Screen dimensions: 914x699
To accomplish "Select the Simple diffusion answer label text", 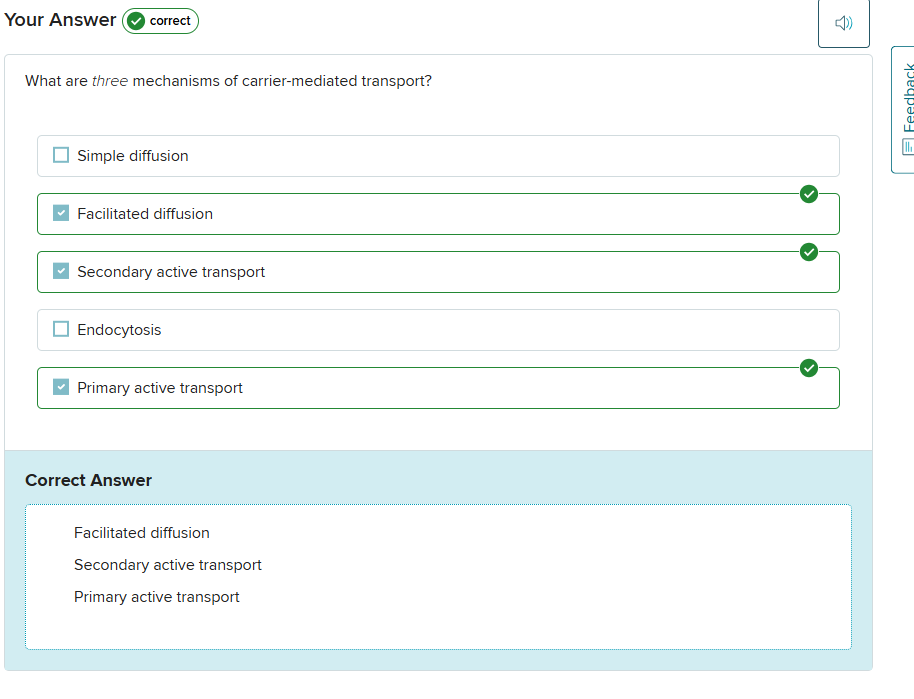I will [x=132, y=156].
